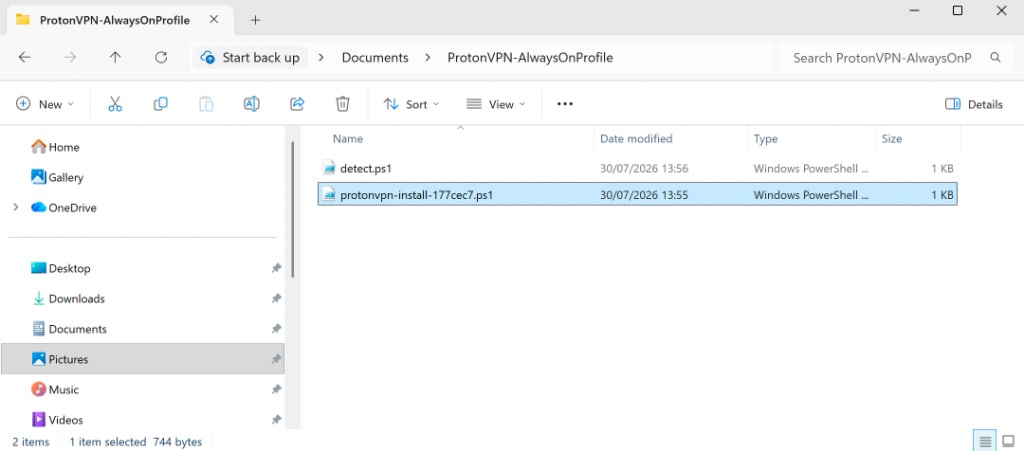Unpin Desktop using its pin icon

[x=276, y=268]
